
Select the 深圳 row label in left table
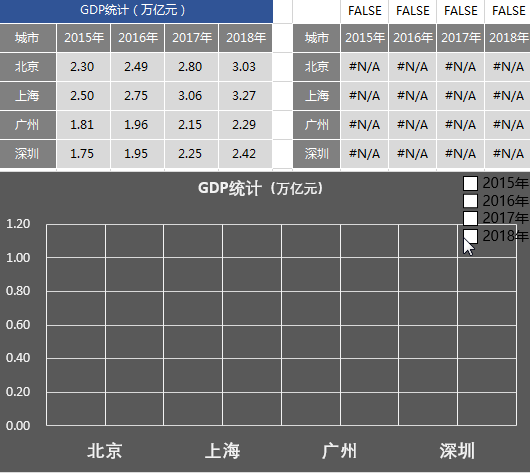(x=28, y=154)
